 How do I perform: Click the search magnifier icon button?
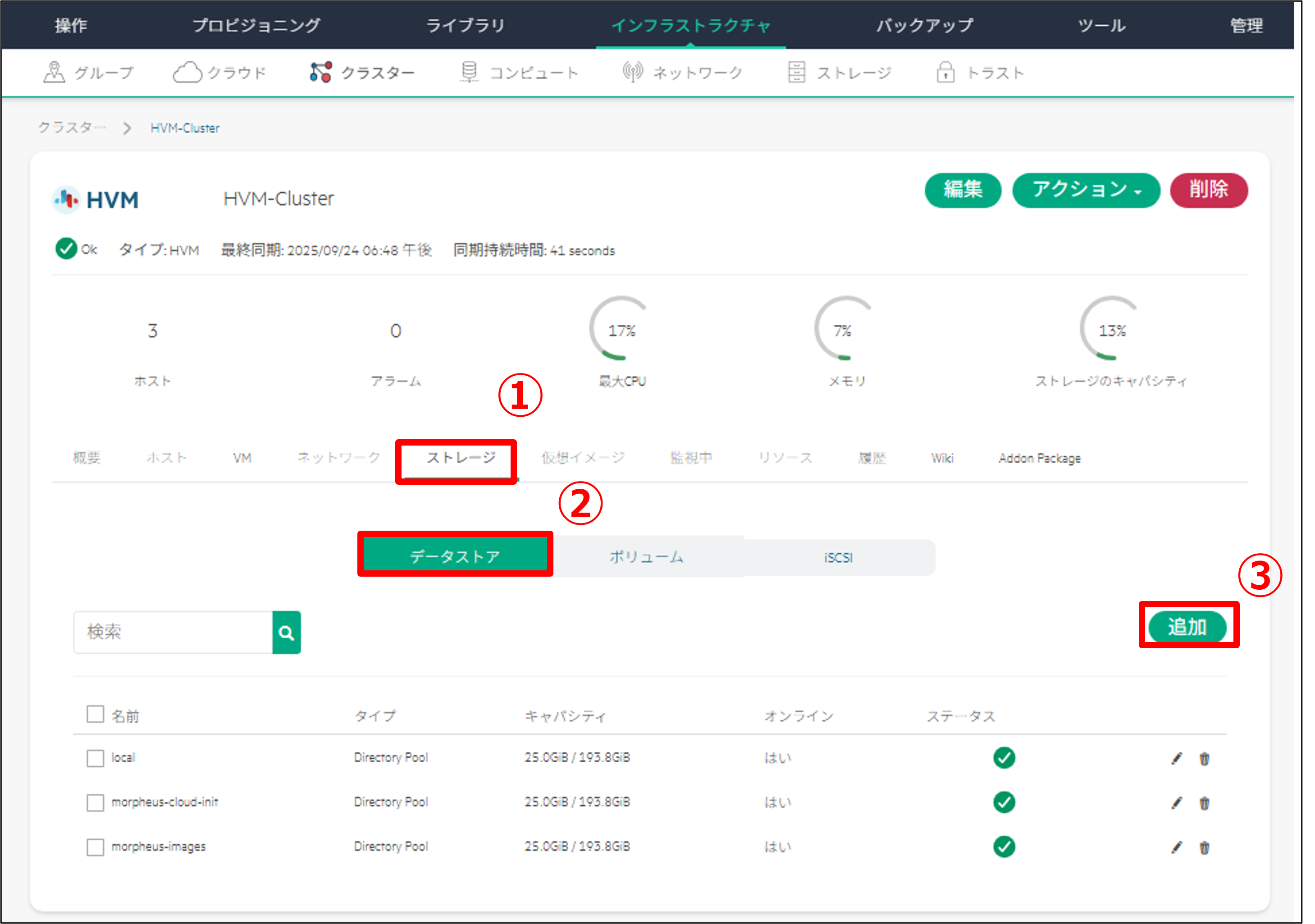[x=286, y=632]
